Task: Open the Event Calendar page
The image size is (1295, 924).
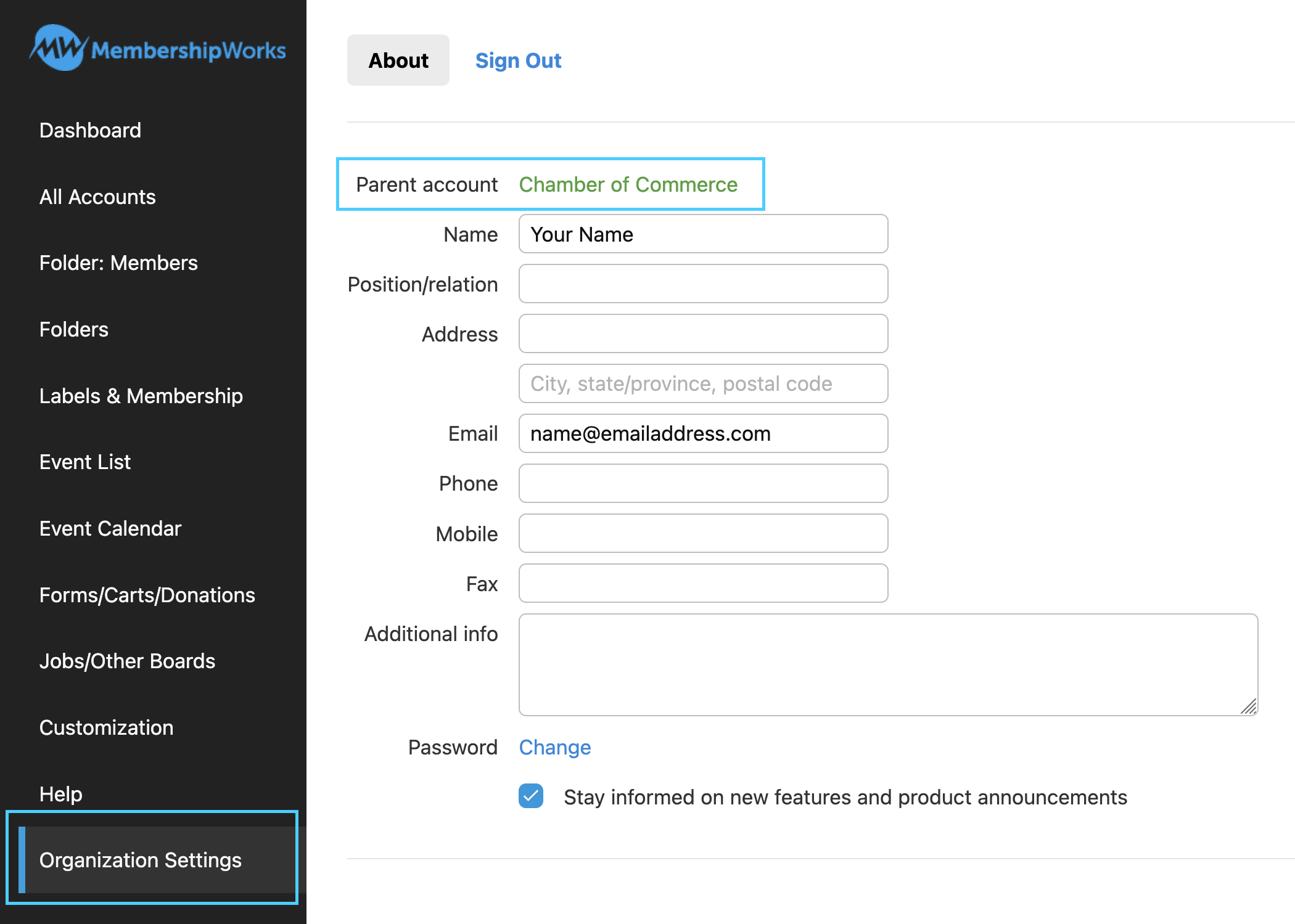Action: 110,528
